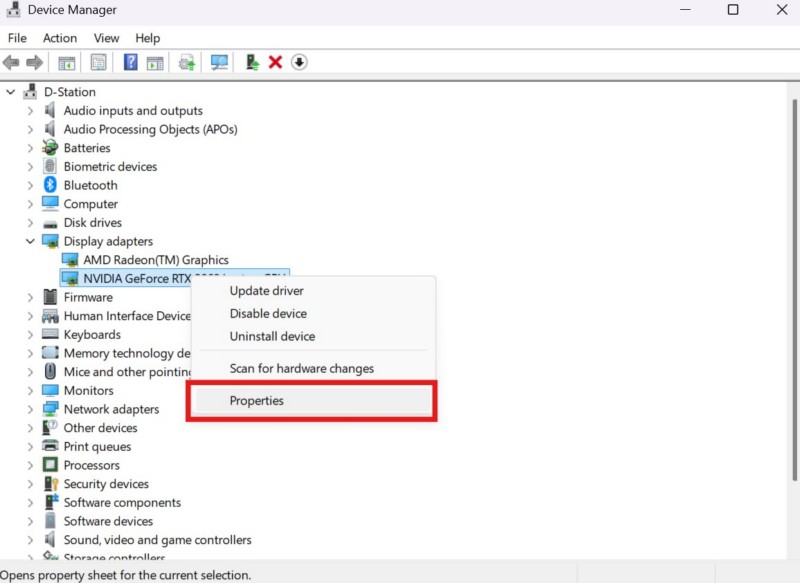The height and width of the screenshot is (583, 800).
Task: Click the blue Help question mark toolbar icon
Action: [130, 62]
